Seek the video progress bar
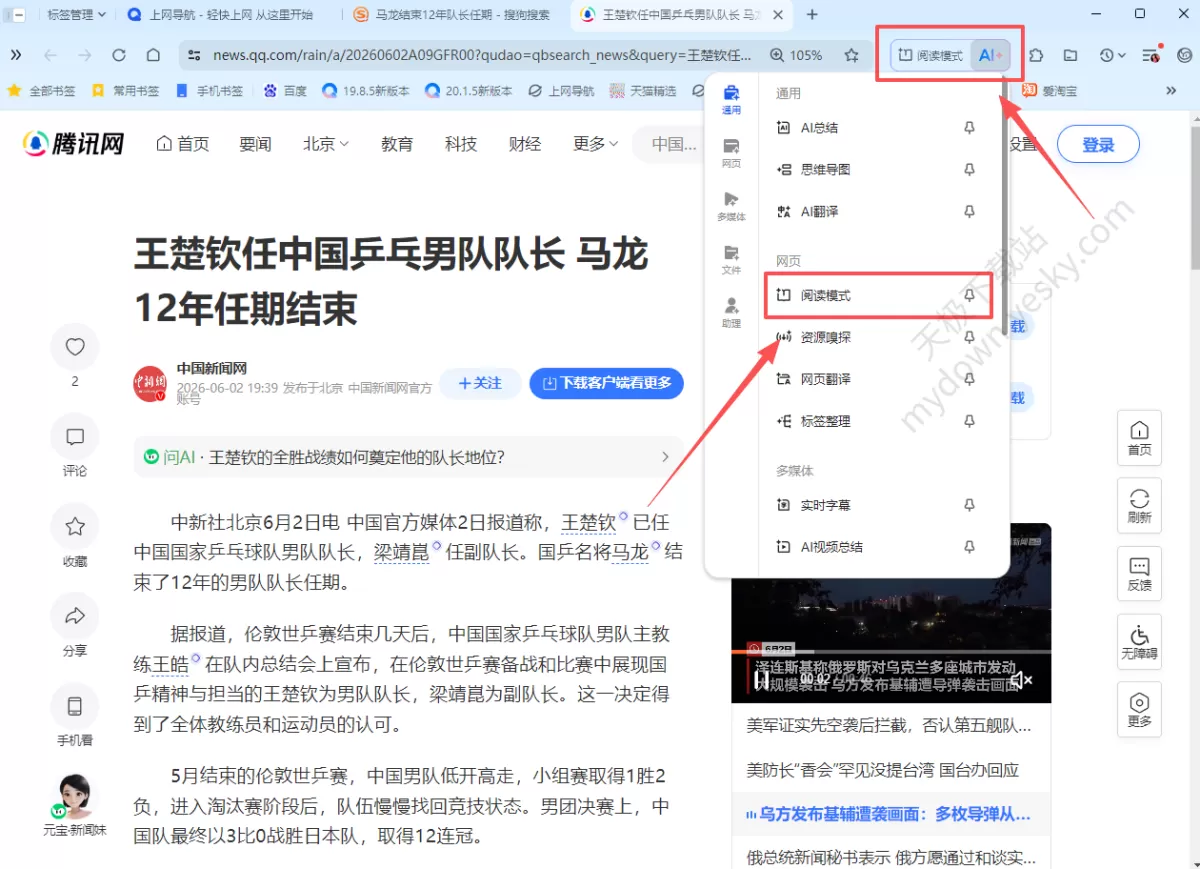 click(x=891, y=652)
